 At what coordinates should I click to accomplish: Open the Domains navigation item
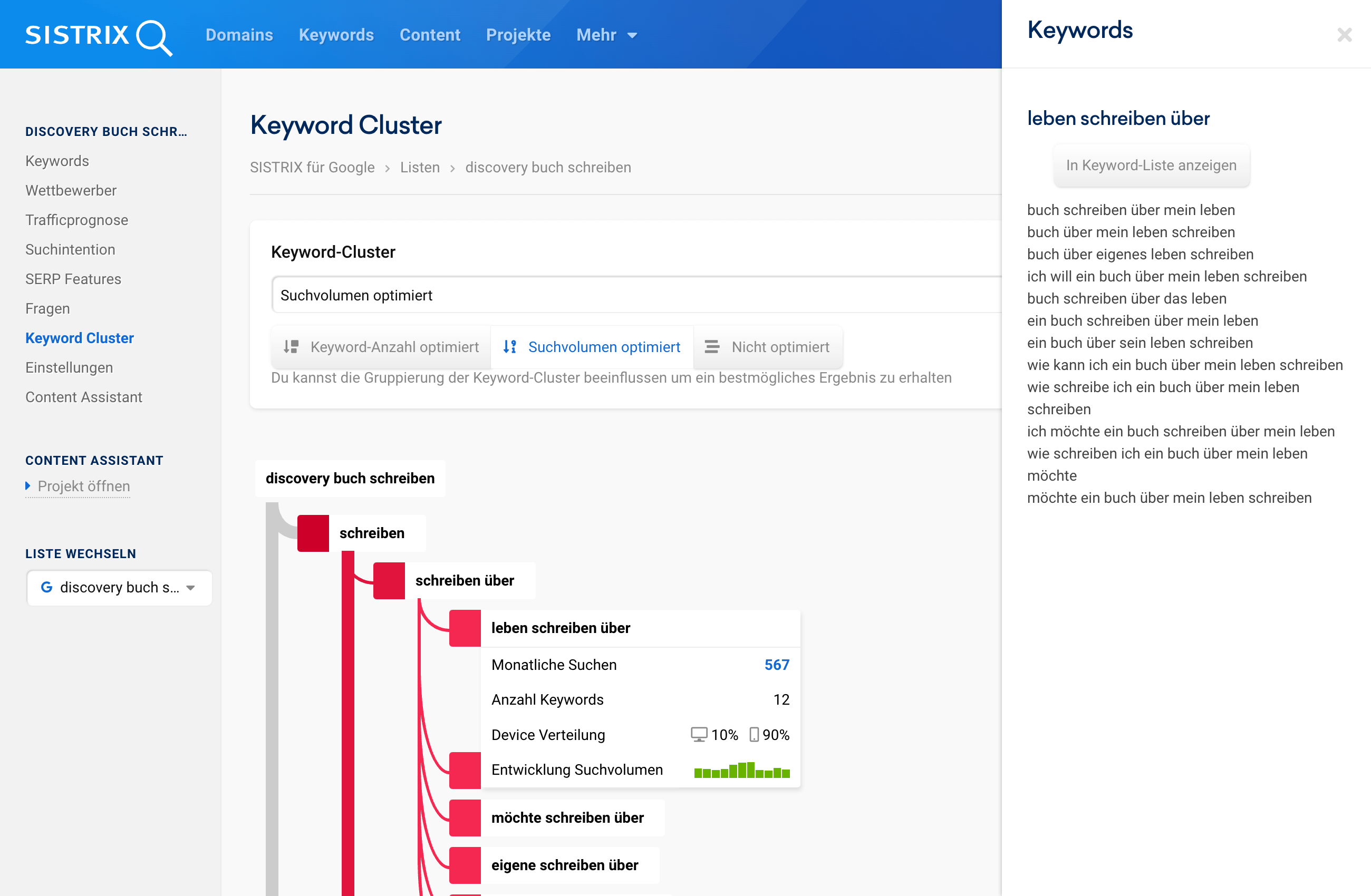tap(239, 35)
